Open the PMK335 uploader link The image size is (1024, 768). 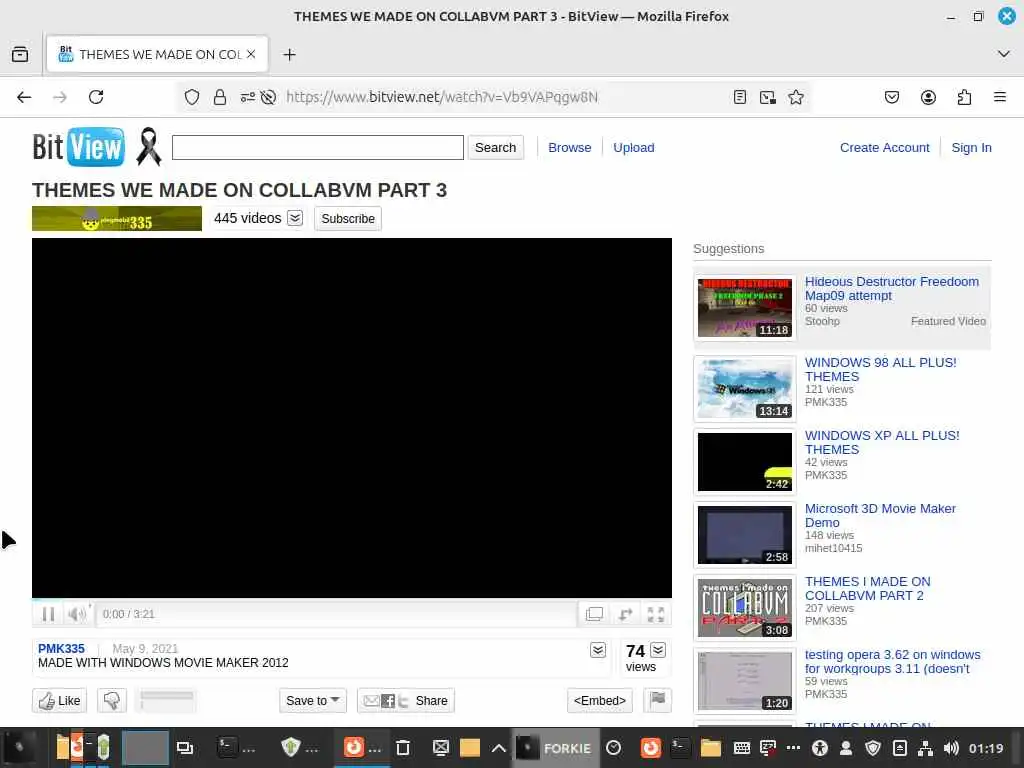click(61, 648)
